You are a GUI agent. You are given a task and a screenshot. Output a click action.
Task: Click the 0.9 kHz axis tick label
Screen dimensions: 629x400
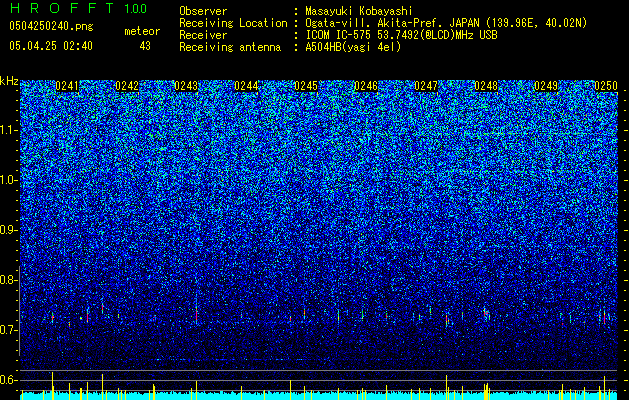9,230
